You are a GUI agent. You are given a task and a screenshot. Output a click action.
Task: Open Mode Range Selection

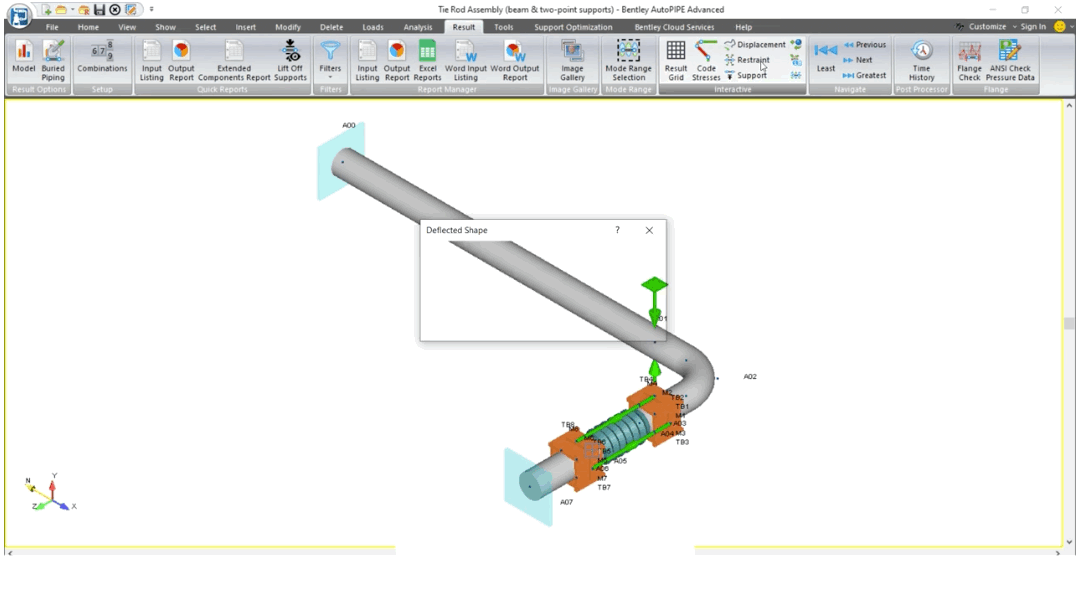click(628, 60)
